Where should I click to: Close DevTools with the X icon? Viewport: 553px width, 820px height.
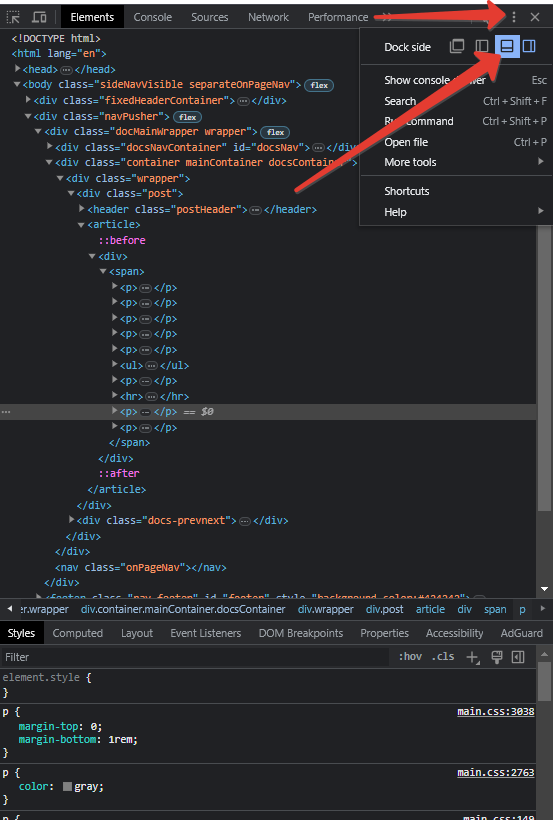[x=535, y=17]
